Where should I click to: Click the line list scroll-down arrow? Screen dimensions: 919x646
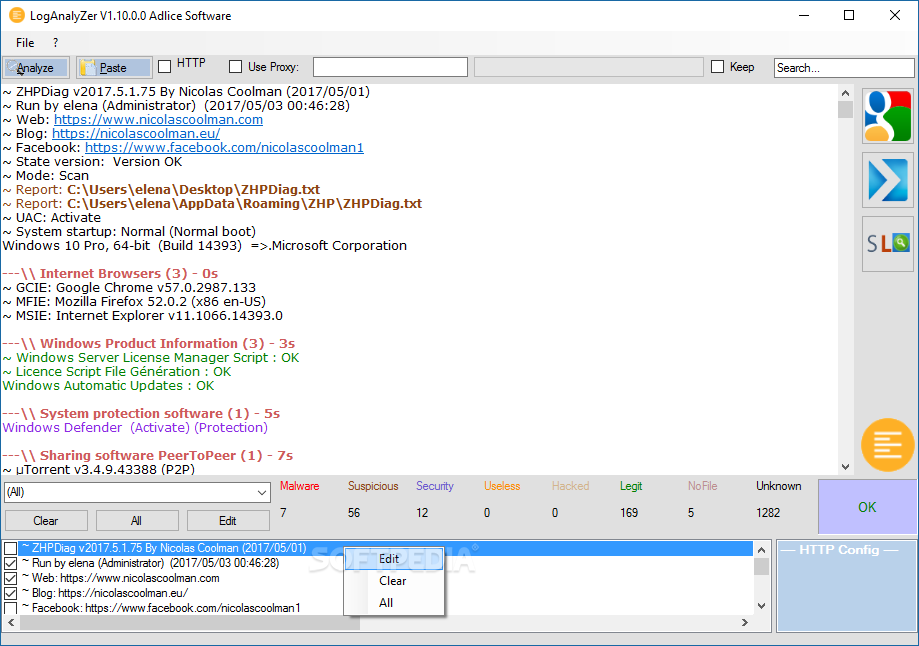point(761,606)
